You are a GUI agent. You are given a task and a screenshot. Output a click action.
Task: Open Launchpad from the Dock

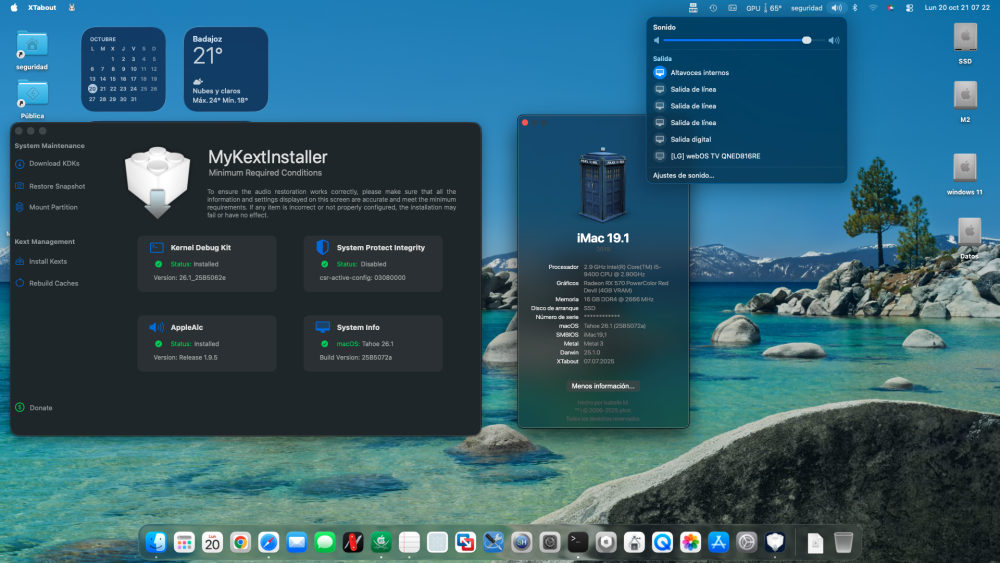(184, 542)
